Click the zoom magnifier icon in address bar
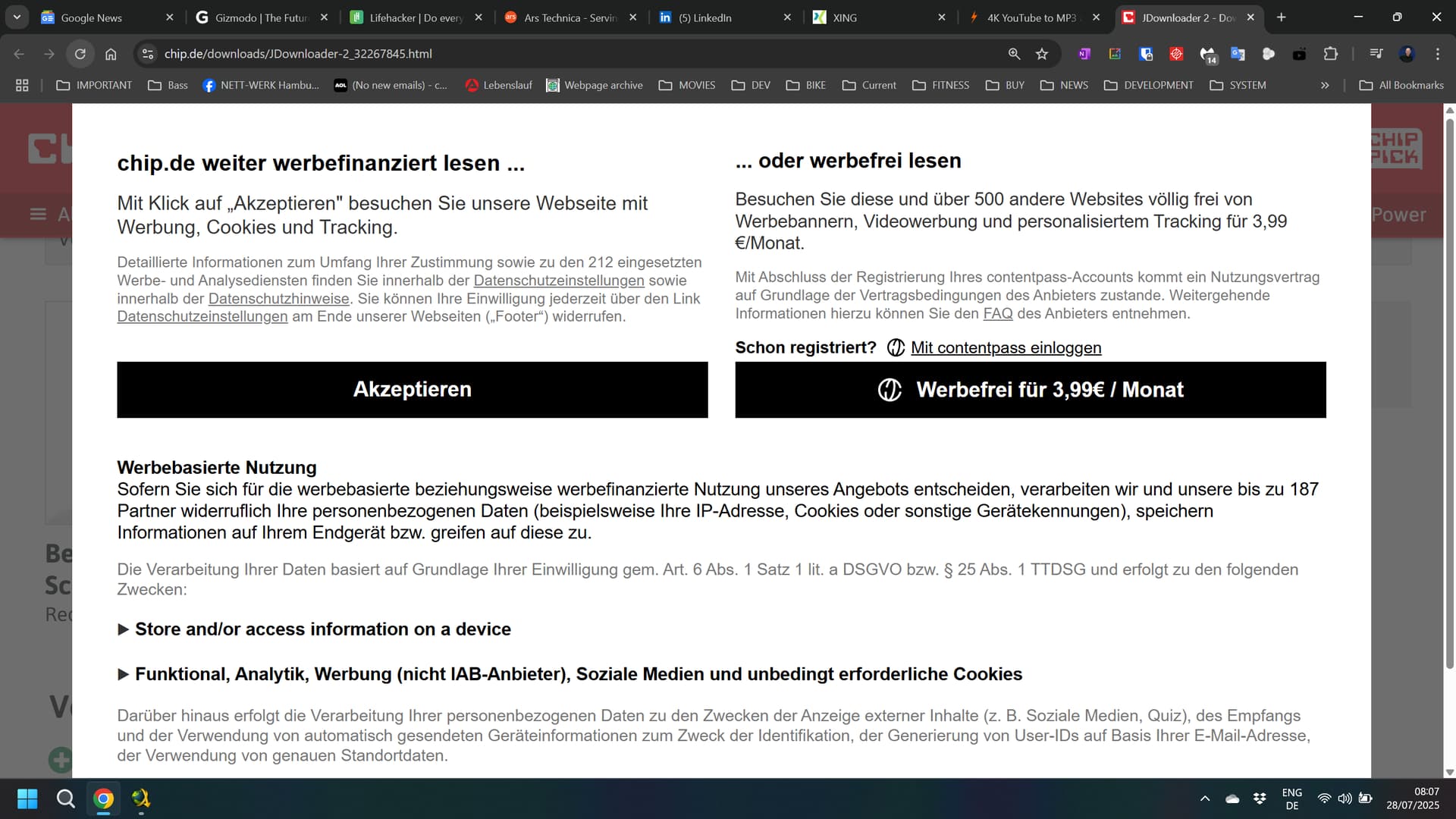 pyautogui.click(x=1014, y=54)
